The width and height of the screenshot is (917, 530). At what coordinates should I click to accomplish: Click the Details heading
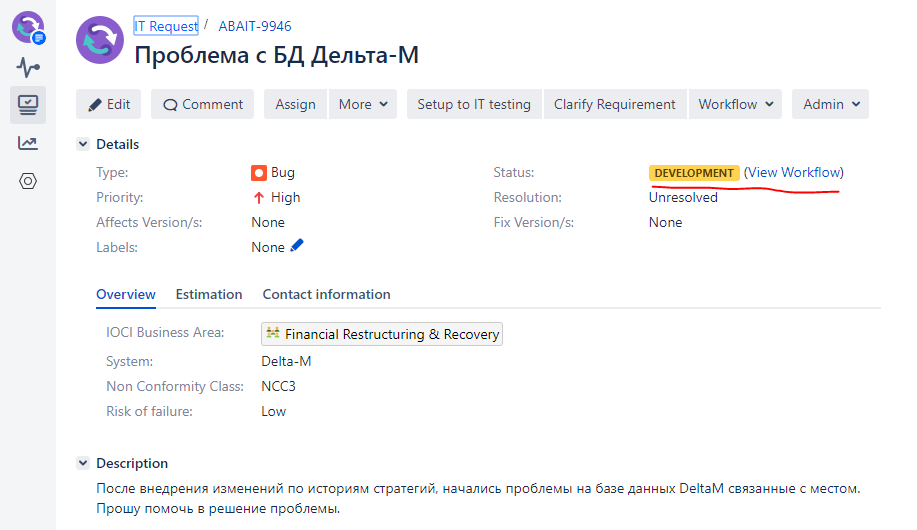[118, 144]
